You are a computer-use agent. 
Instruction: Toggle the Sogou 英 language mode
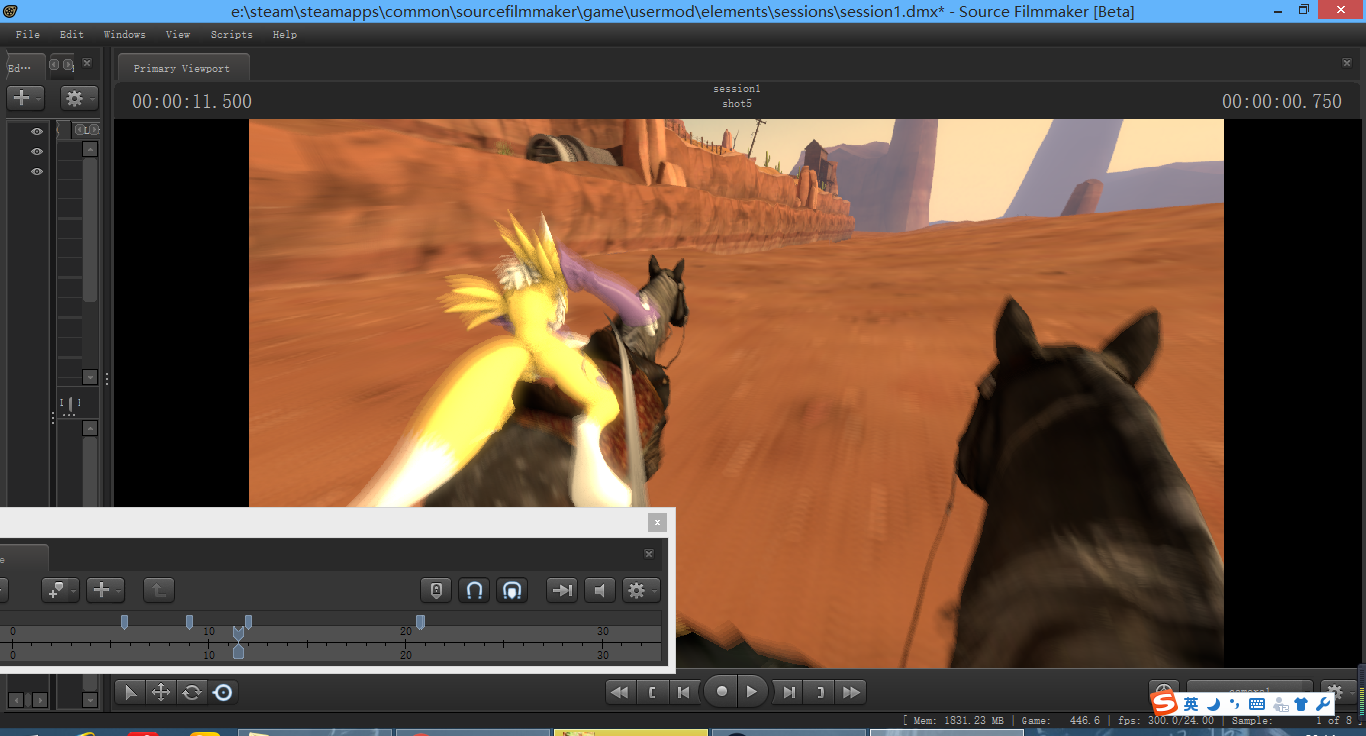tap(1191, 704)
